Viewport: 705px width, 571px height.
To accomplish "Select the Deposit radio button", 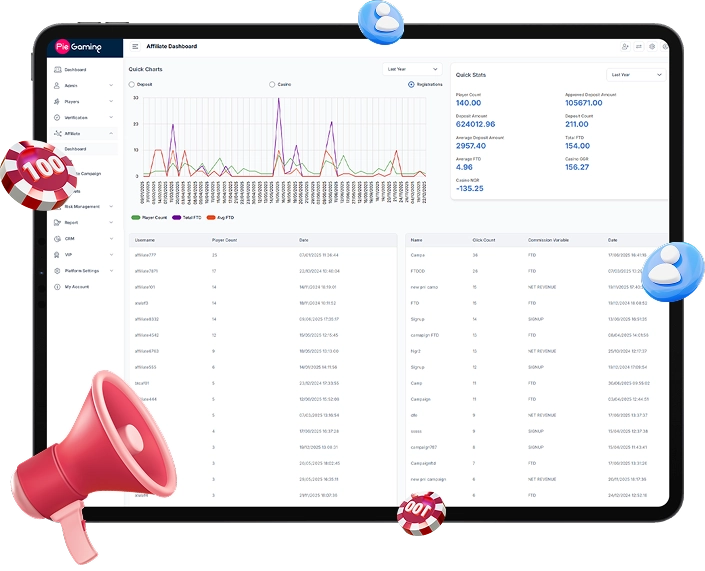I will [132, 85].
